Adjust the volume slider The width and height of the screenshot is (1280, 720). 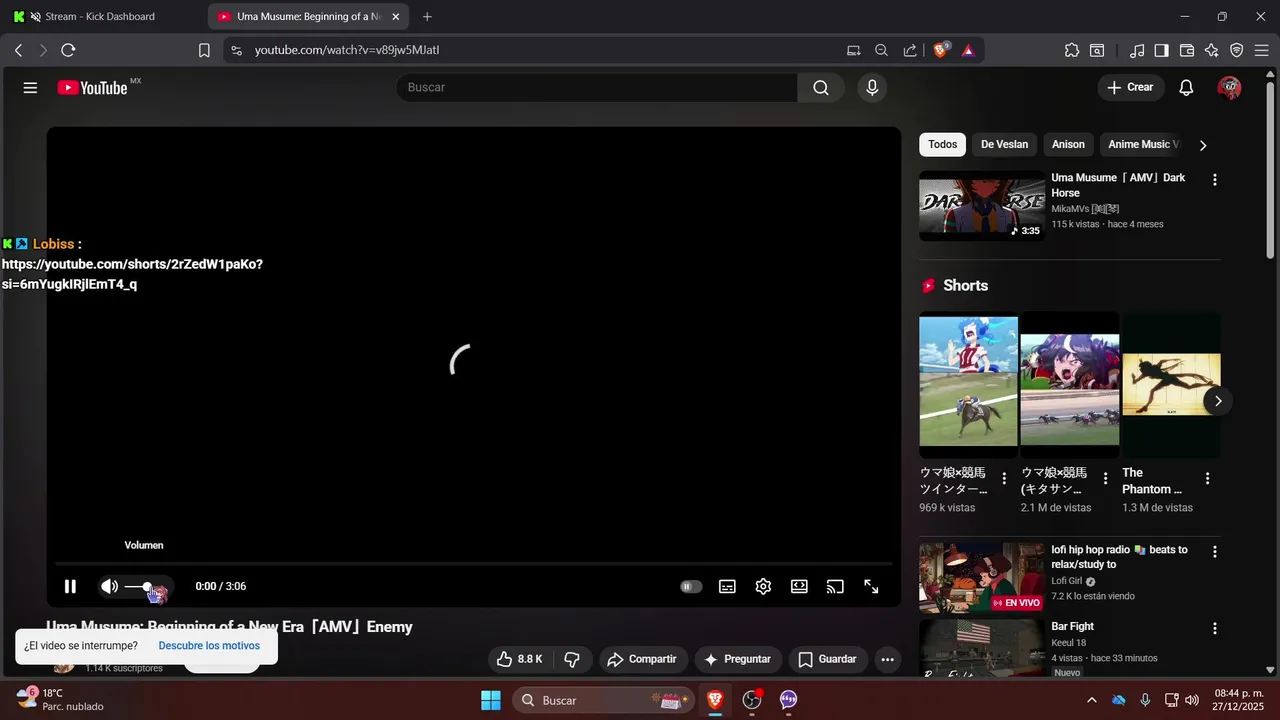146,587
